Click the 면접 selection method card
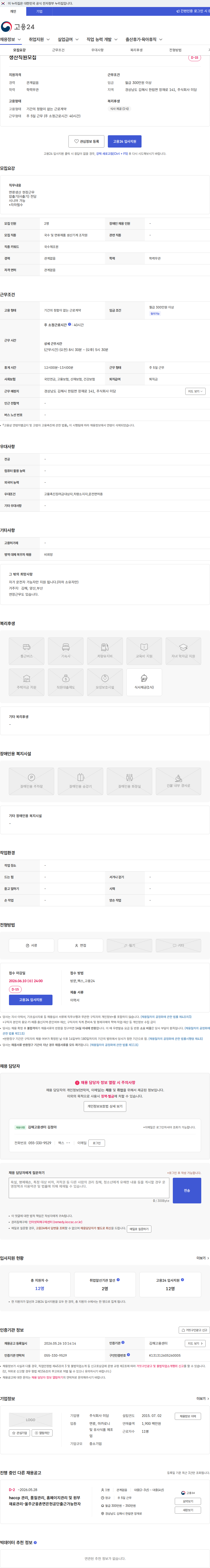This screenshot has width=210, height=1568. [x=80, y=945]
